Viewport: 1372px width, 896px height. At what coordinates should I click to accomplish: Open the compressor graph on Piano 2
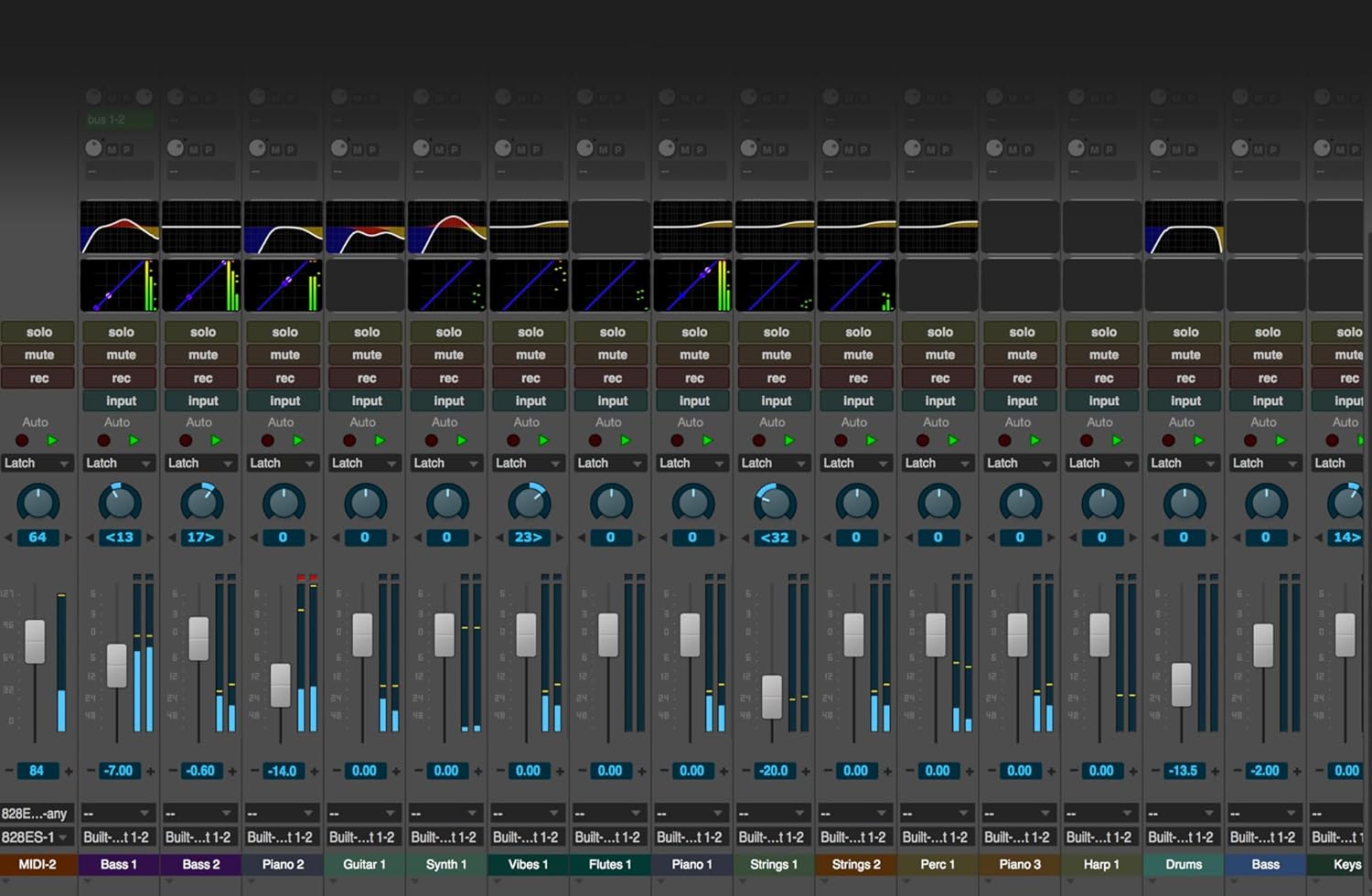point(283,285)
